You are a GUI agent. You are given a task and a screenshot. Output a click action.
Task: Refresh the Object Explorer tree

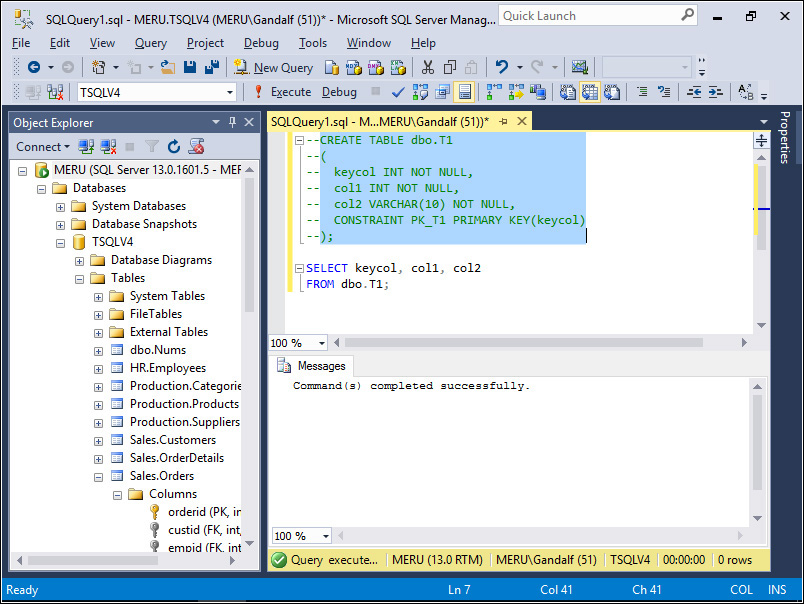click(173, 146)
